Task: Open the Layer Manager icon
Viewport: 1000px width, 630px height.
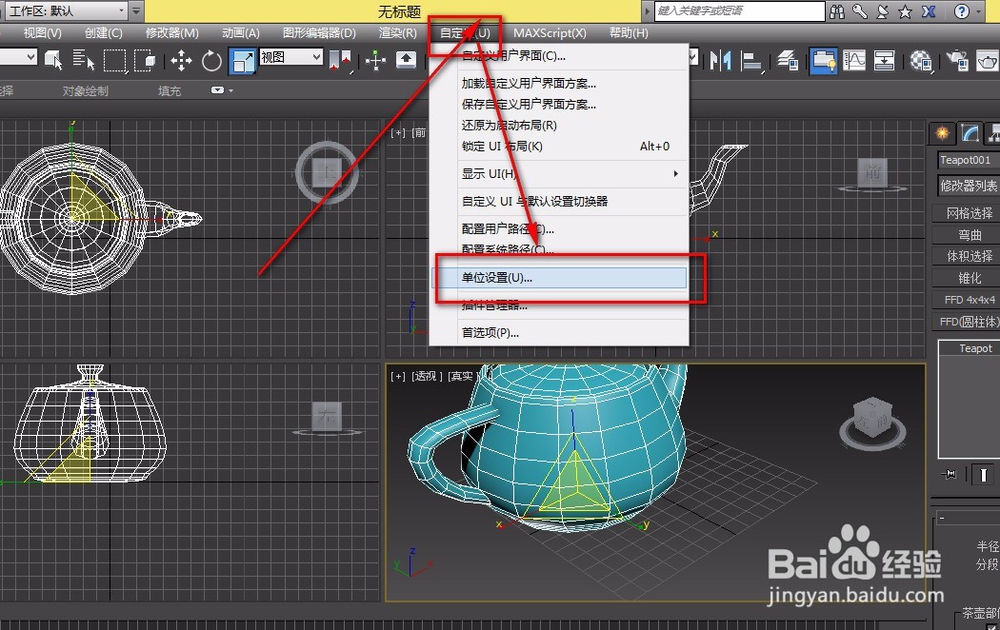Action: tap(788, 61)
